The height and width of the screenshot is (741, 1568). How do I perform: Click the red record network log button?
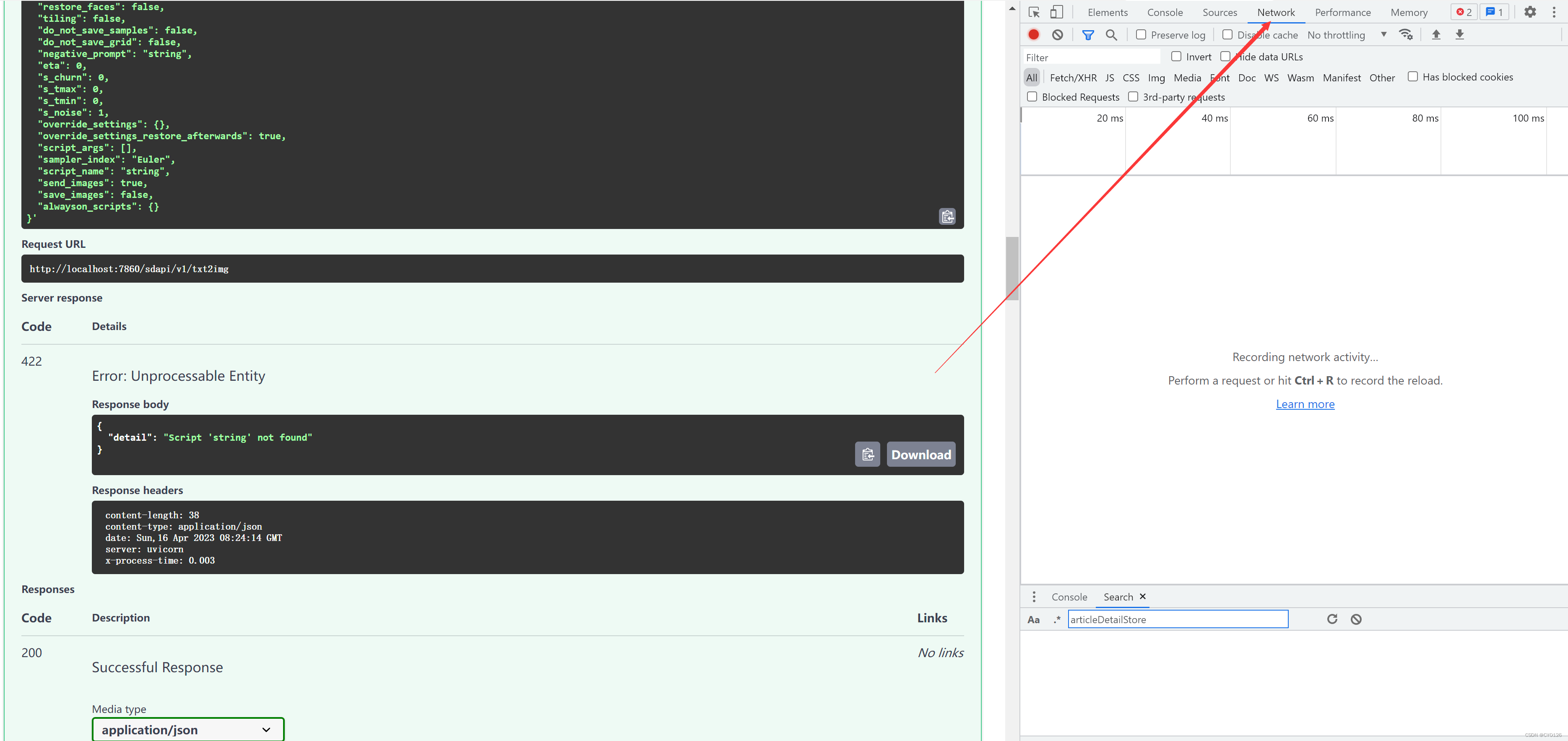(1034, 35)
